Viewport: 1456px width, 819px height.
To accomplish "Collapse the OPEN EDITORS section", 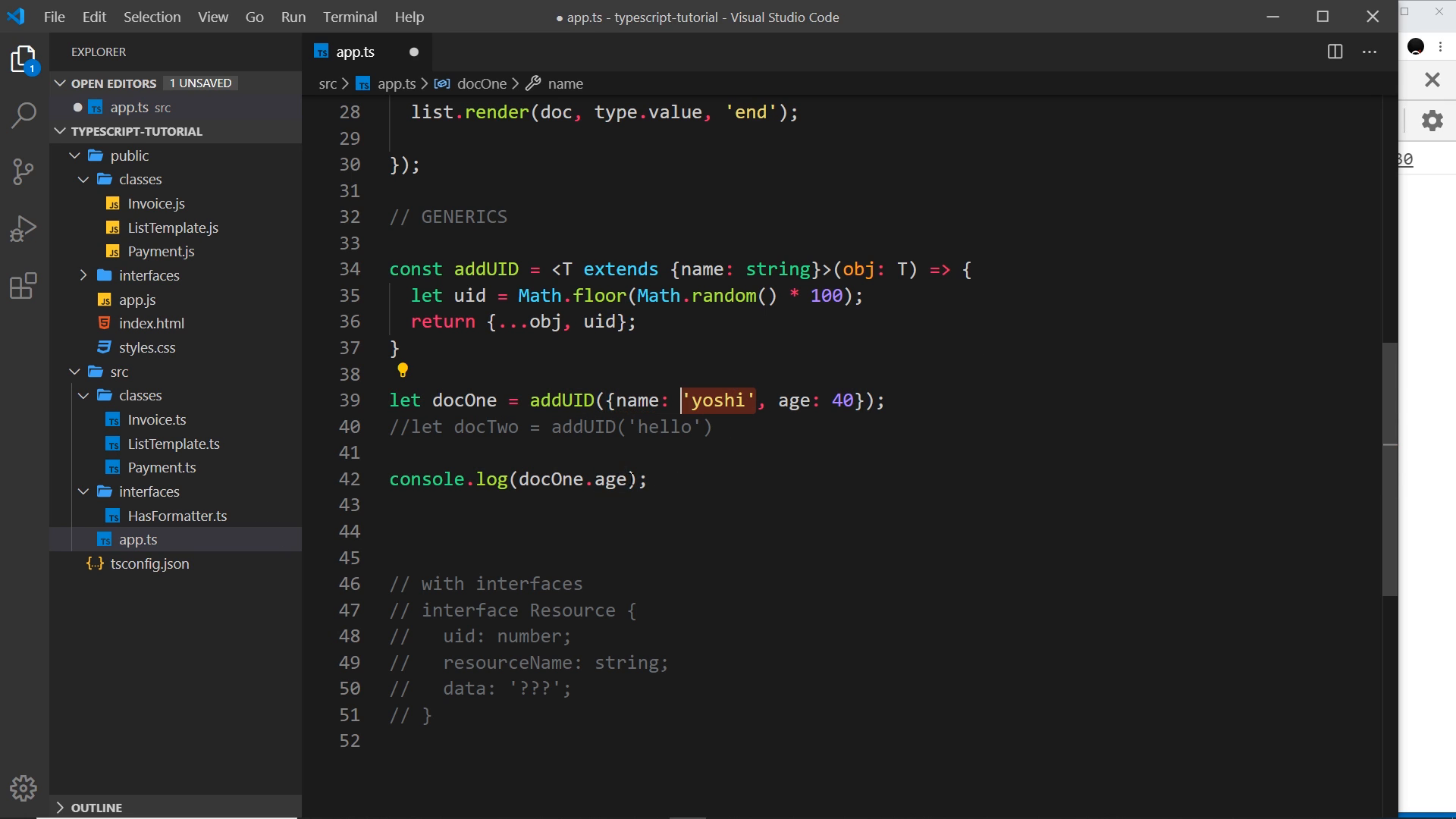I will tap(61, 83).
